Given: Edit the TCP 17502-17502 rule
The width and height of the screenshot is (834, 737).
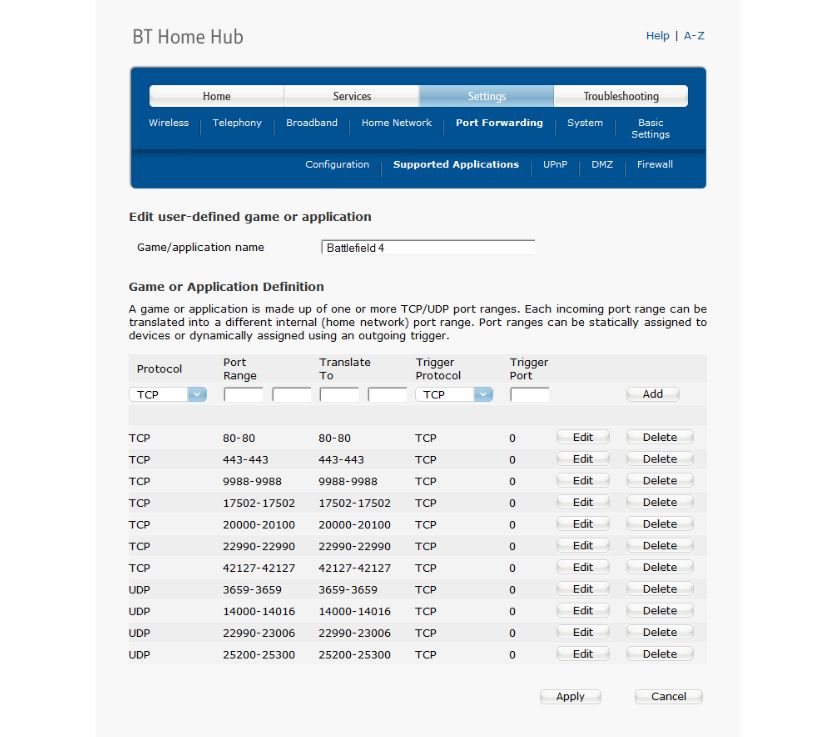Looking at the screenshot, I should point(583,502).
